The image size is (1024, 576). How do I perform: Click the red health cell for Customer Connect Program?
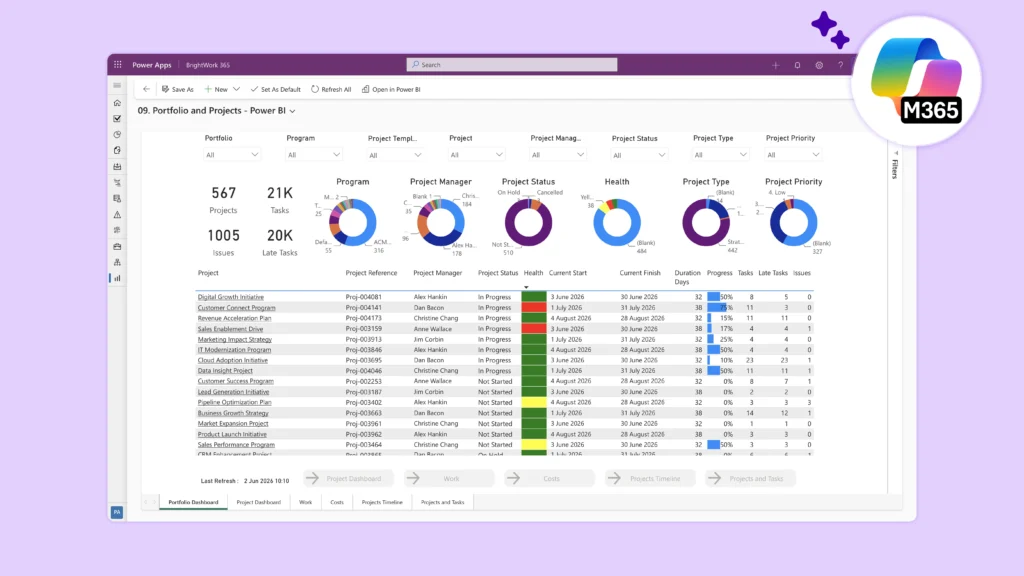pos(534,308)
